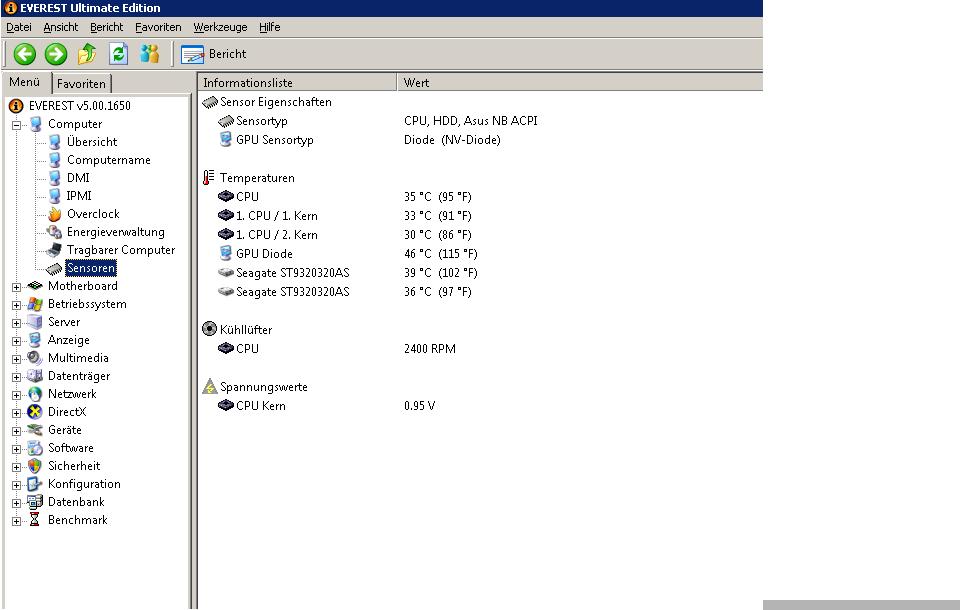The height and width of the screenshot is (610, 960).
Task: Click the Datenbank icon in tree
Action: [35, 502]
